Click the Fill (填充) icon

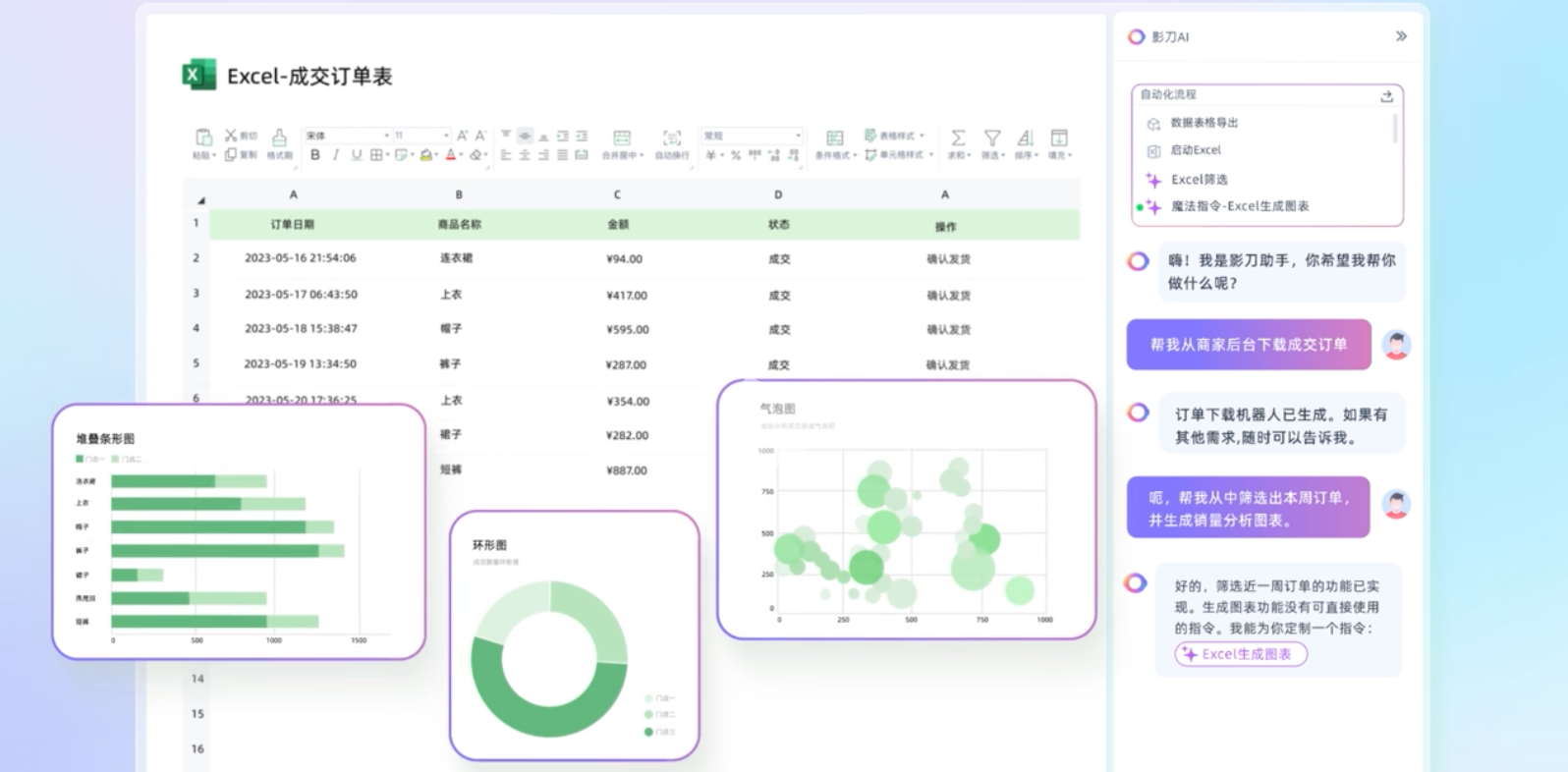tap(1059, 138)
